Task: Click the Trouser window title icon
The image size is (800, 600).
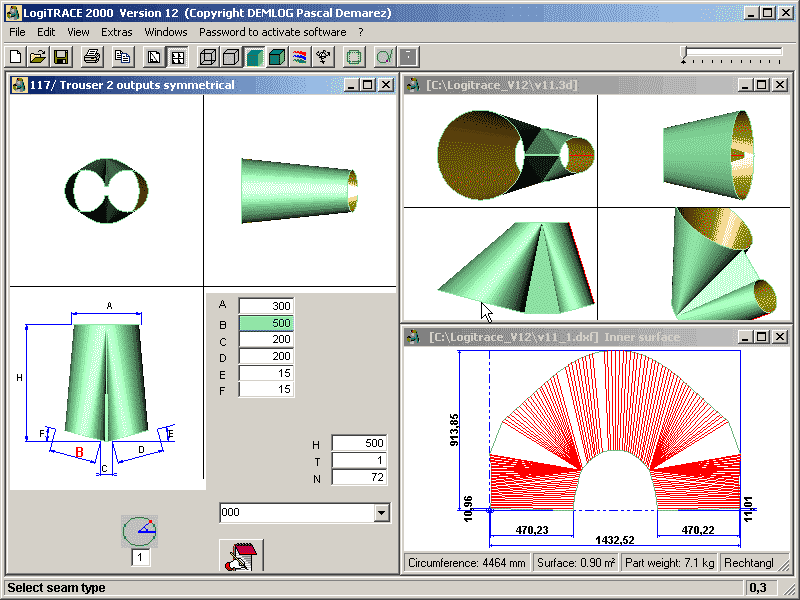Action: (19, 85)
